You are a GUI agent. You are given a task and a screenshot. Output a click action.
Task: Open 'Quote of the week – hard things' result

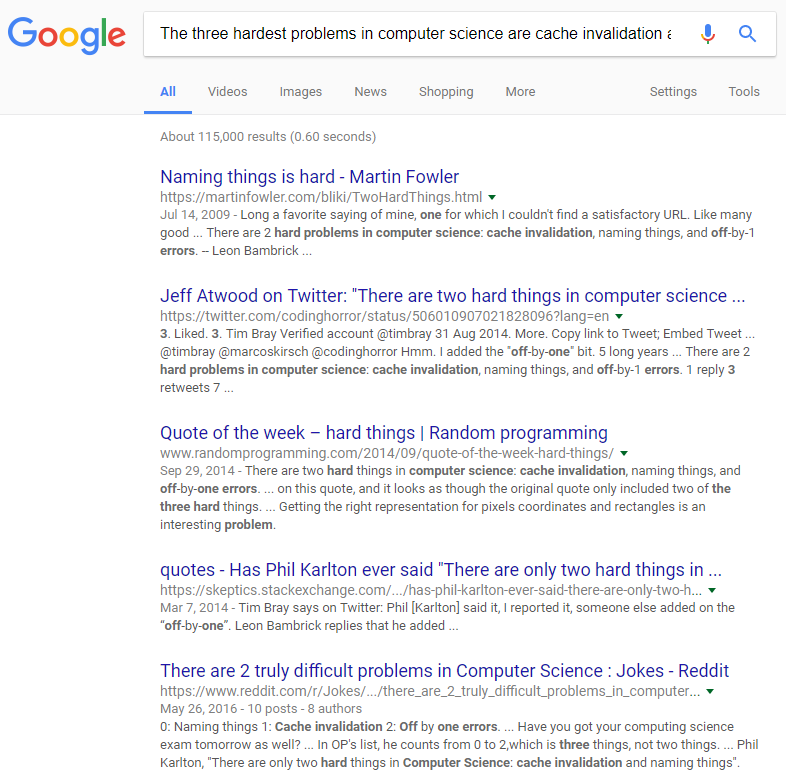pyautogui.click(x=383, y=433)
